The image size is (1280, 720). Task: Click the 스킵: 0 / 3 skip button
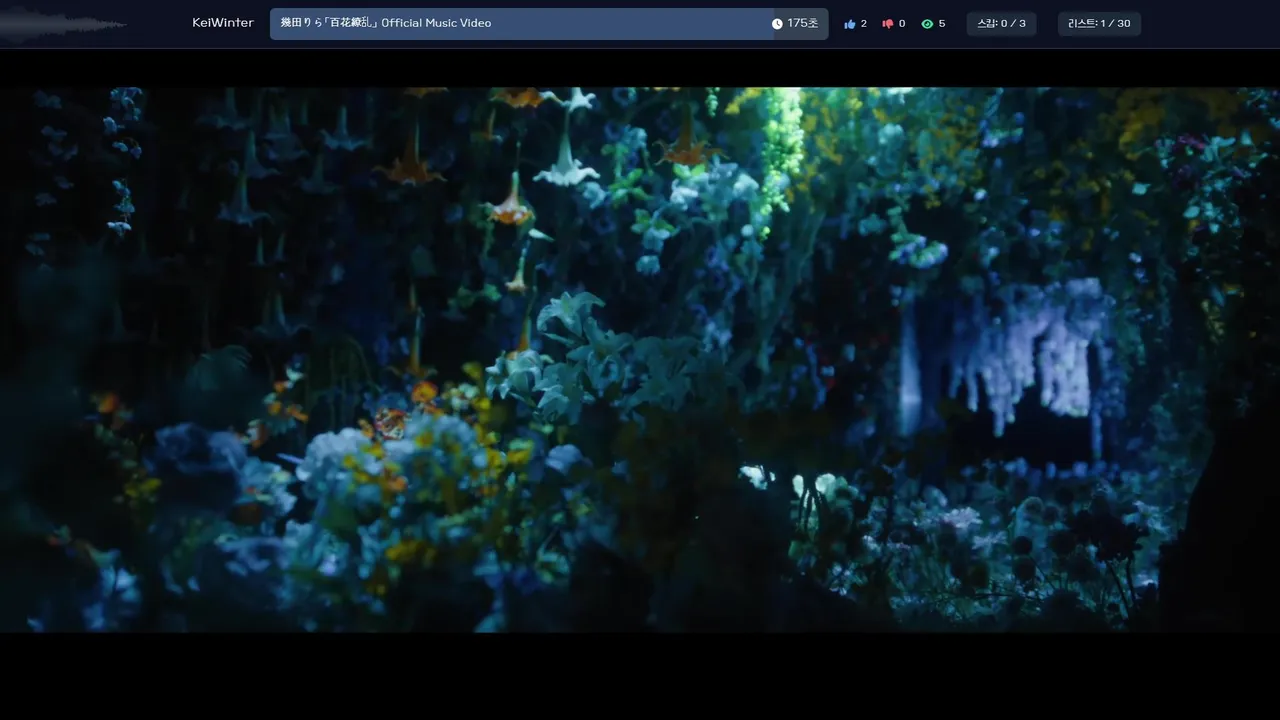tap(1001, 24)
